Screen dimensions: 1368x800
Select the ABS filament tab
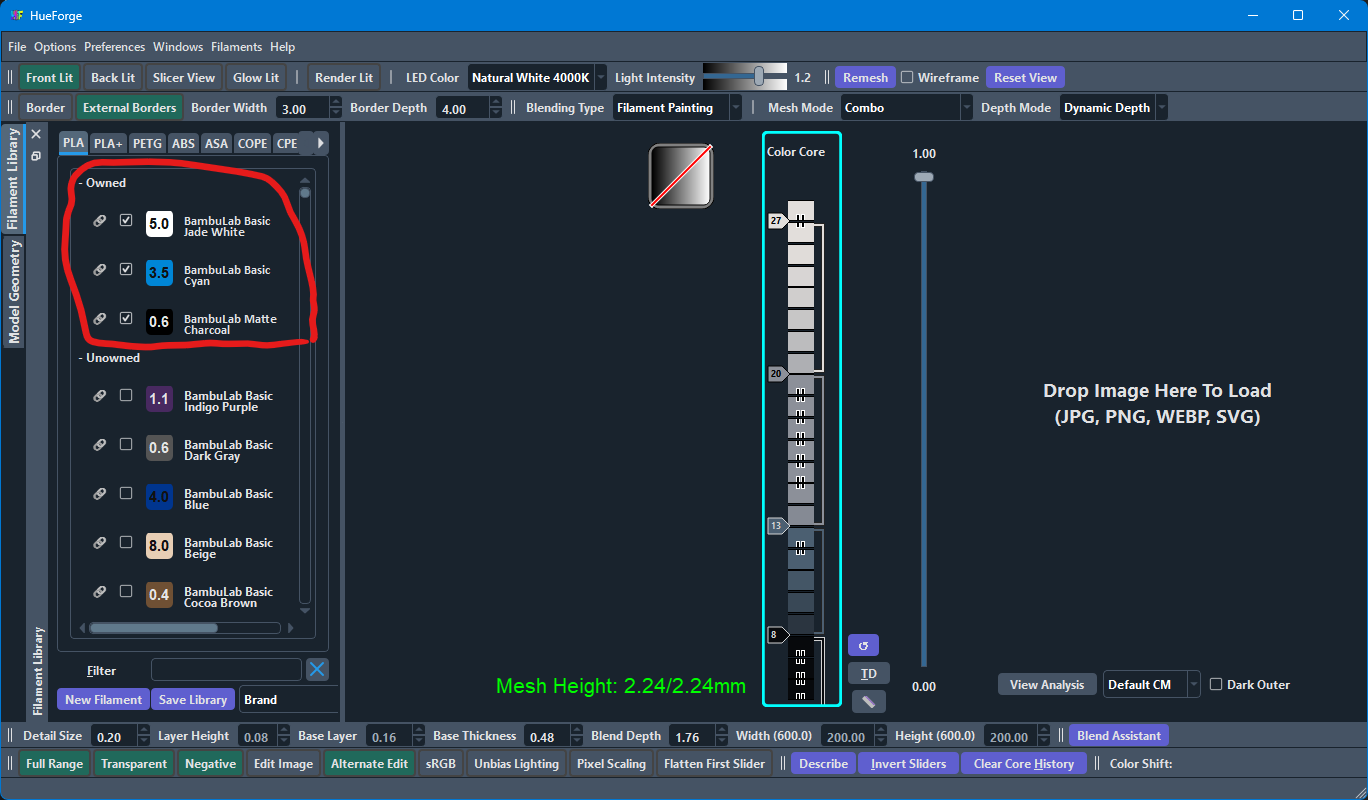183,143
